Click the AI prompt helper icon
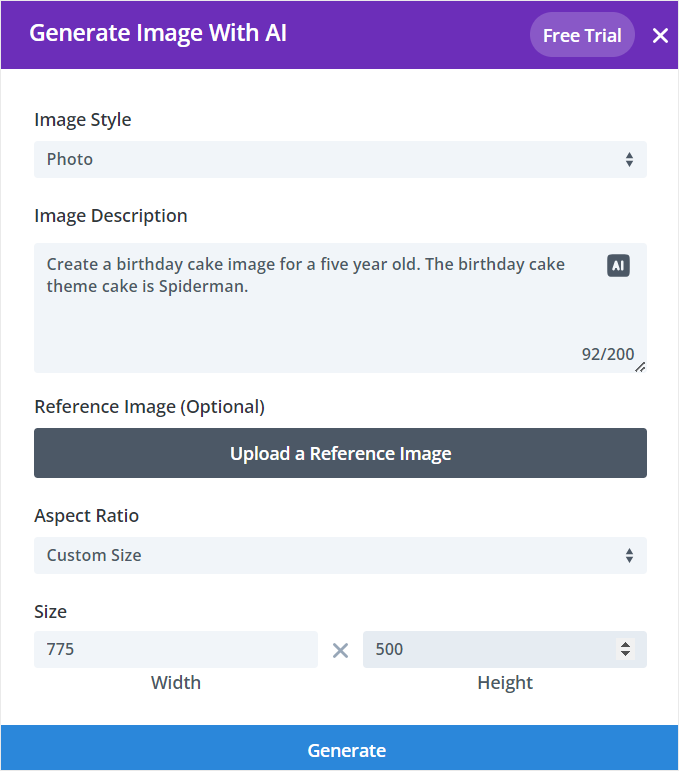Viewport: 679px width, 771px height. click(618, 266)
